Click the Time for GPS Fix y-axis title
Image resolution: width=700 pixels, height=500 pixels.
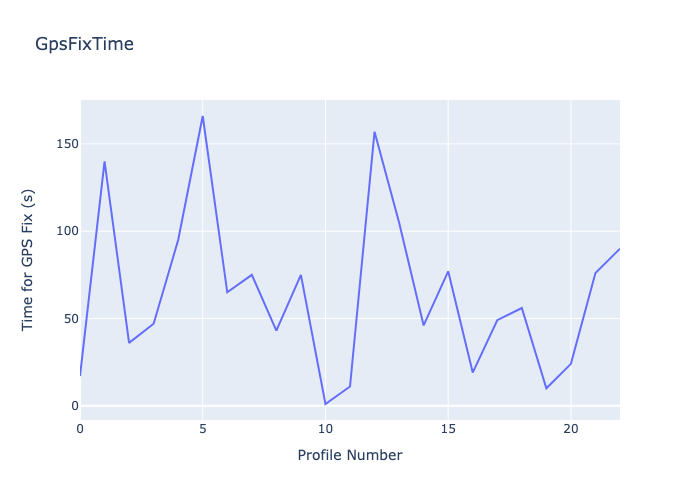[28, 260]
